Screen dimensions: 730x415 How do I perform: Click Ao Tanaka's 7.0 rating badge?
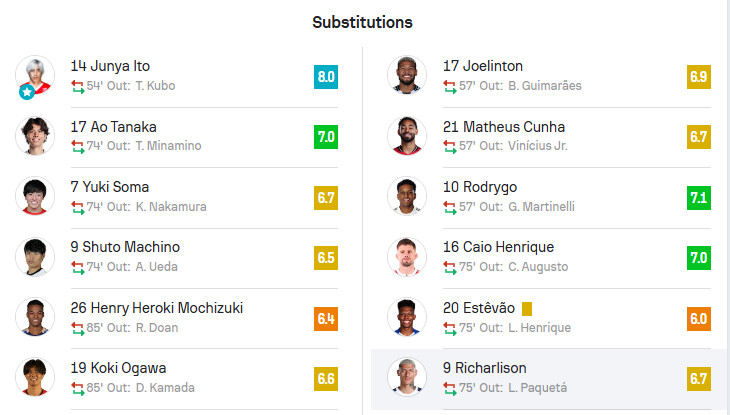point(325,136)
